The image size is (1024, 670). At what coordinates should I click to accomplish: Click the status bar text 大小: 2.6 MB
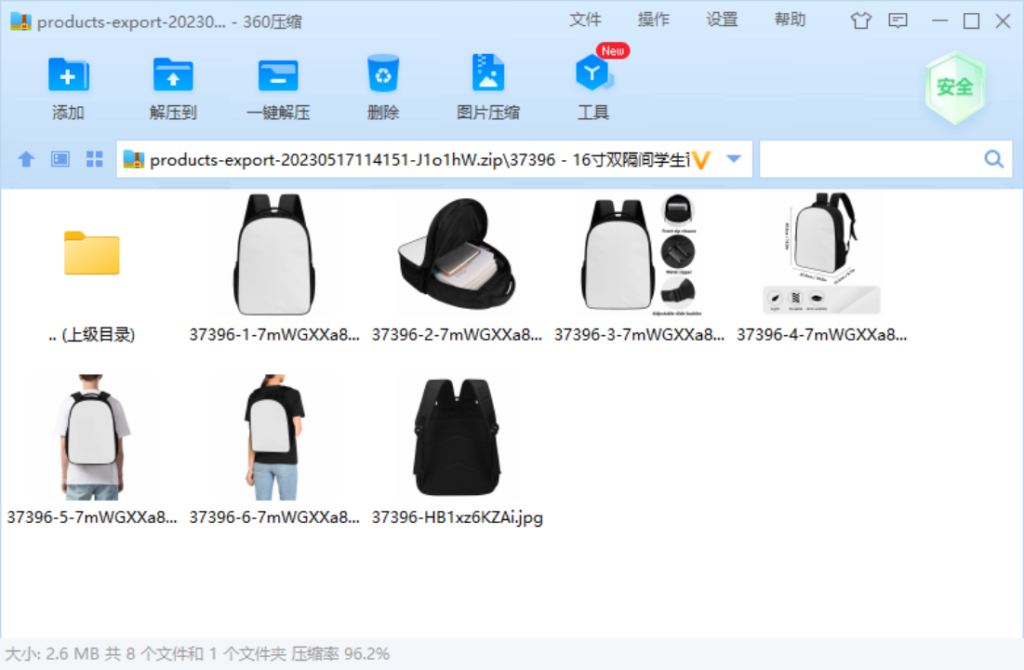pos(52,654)
